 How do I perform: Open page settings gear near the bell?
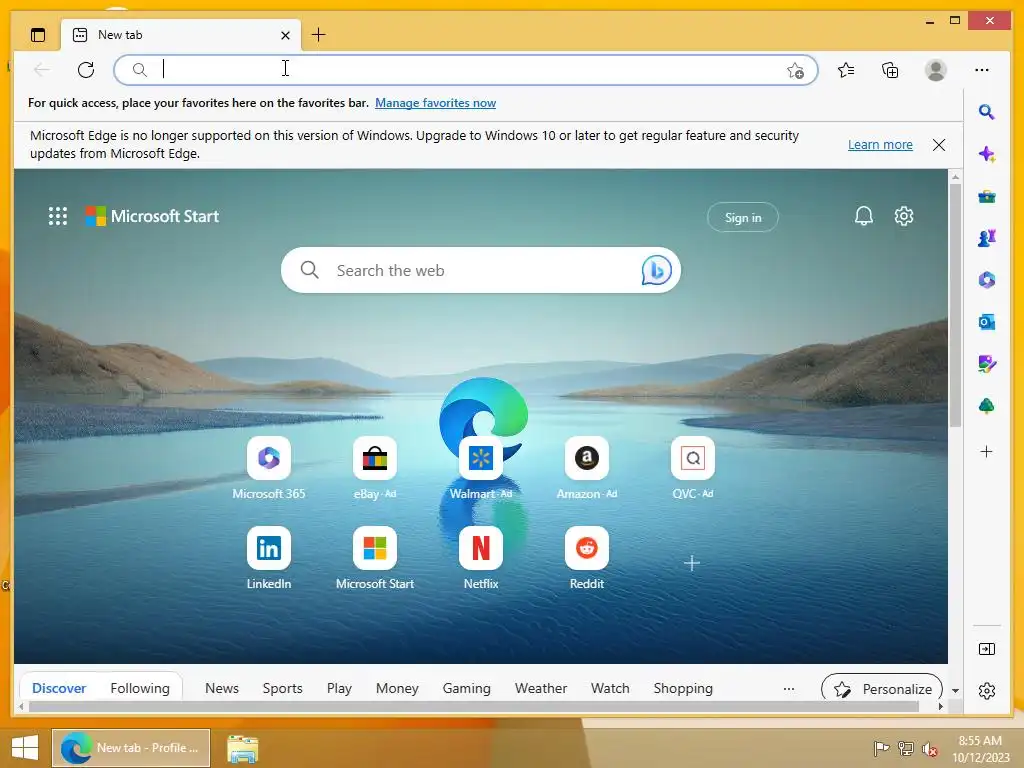point(904,216)
